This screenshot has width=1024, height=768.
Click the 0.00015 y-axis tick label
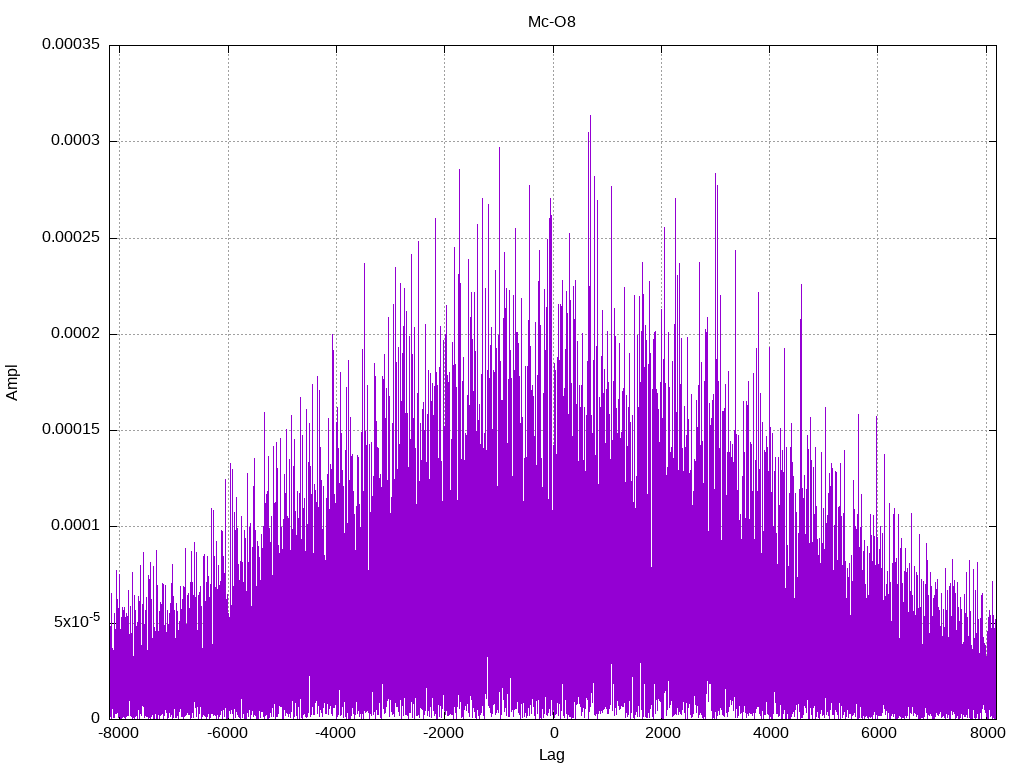[x=70, y=430]
